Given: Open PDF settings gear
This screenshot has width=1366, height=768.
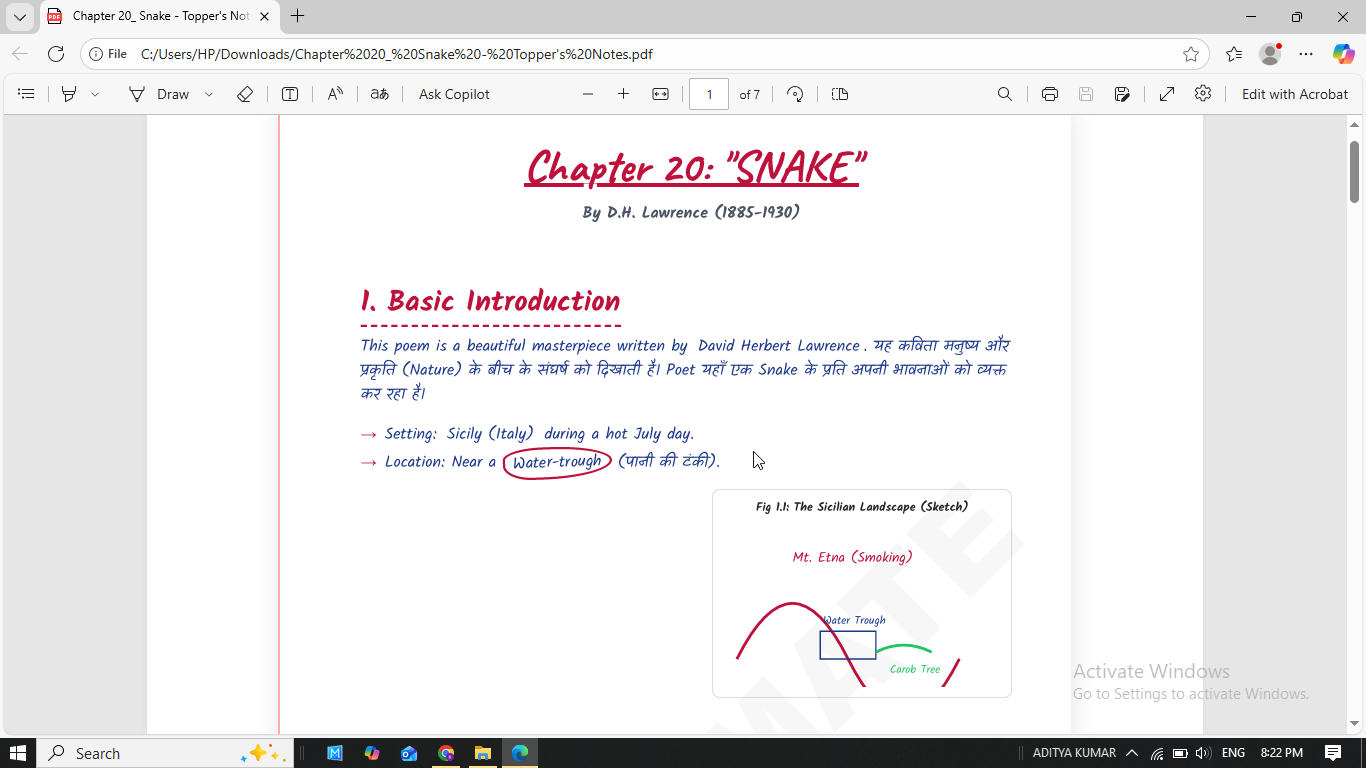Looking at the screenshot, I should pos(1203,93).
